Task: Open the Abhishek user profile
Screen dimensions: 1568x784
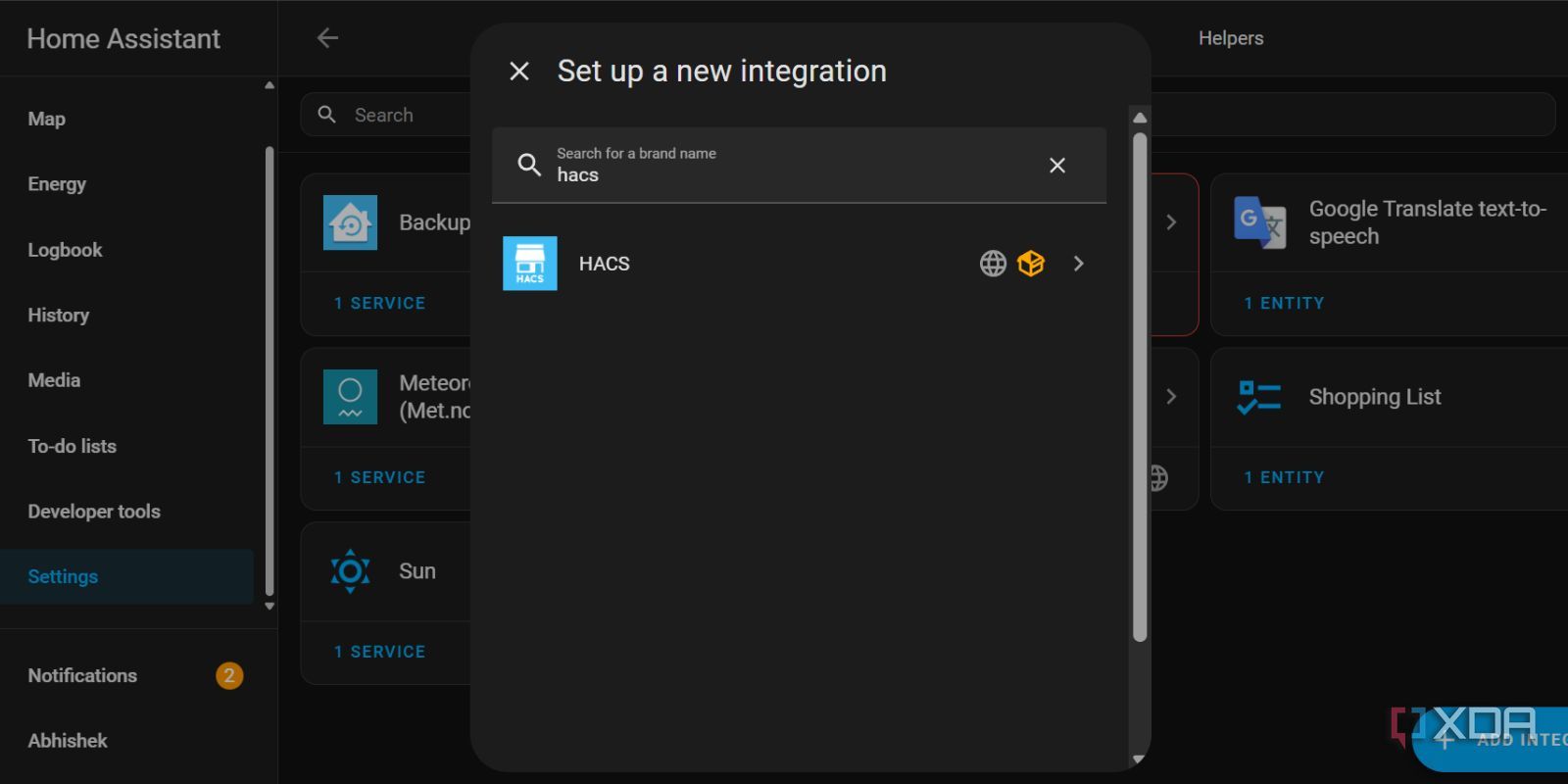Action: tap(127, 741)
